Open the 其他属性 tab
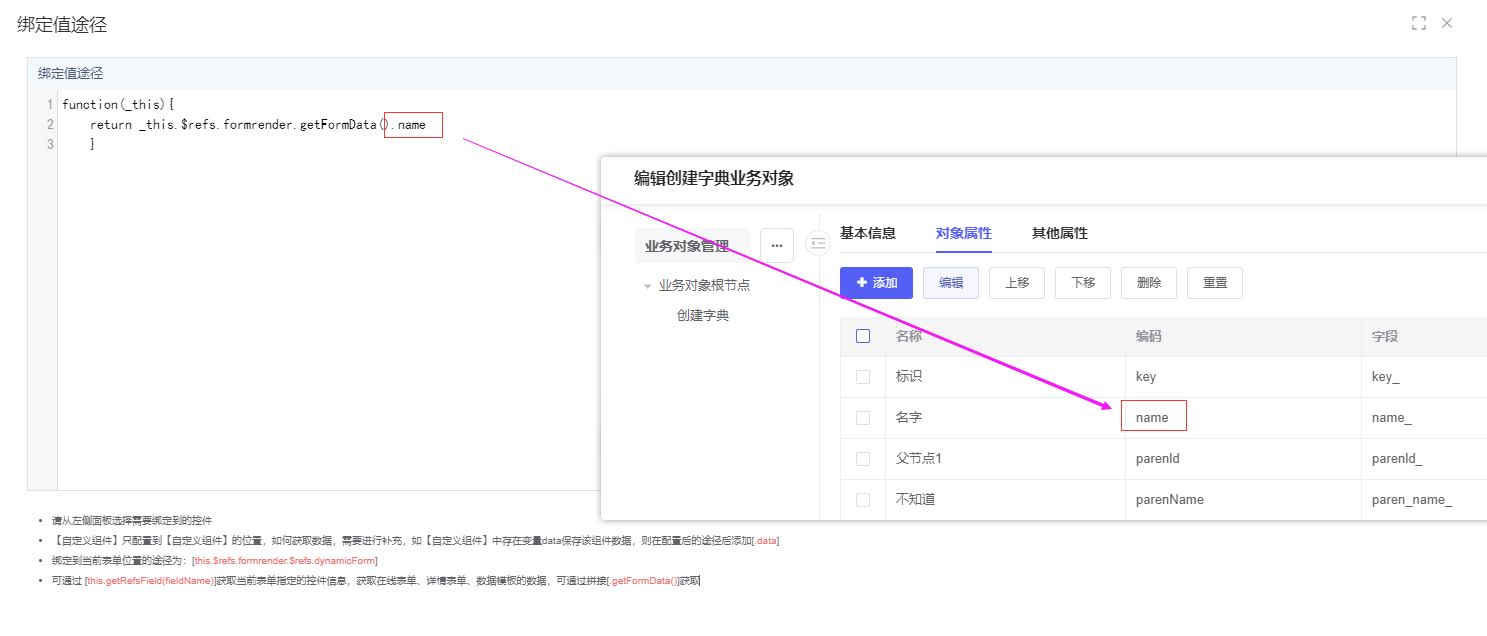The image size is (1487, 636). (x=1059, y=233)
